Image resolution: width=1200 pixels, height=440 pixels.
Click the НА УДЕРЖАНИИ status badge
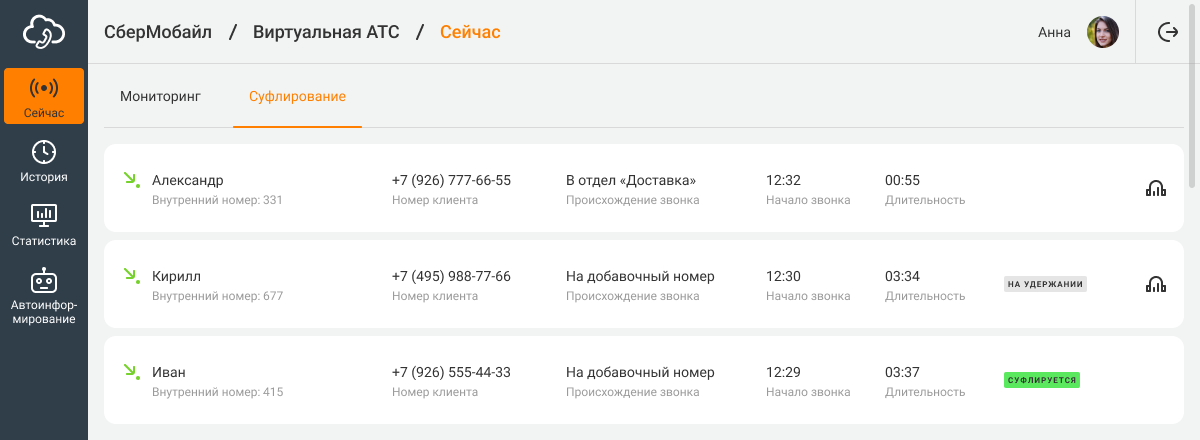tap(1045, 284)
